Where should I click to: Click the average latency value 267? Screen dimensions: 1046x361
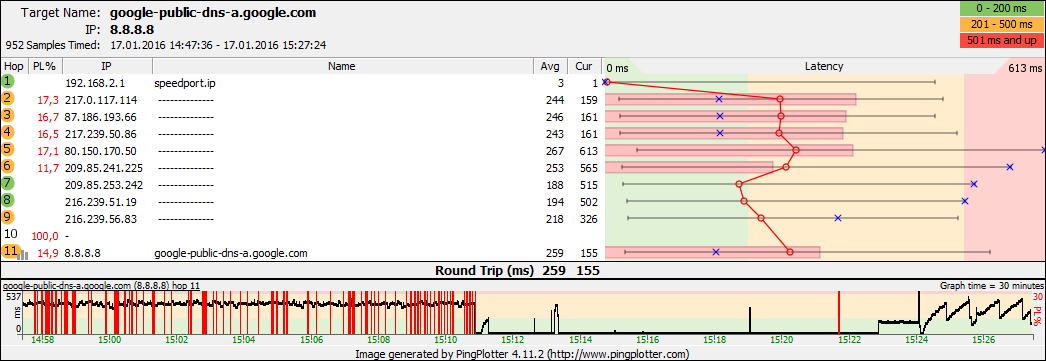point(555,151)
